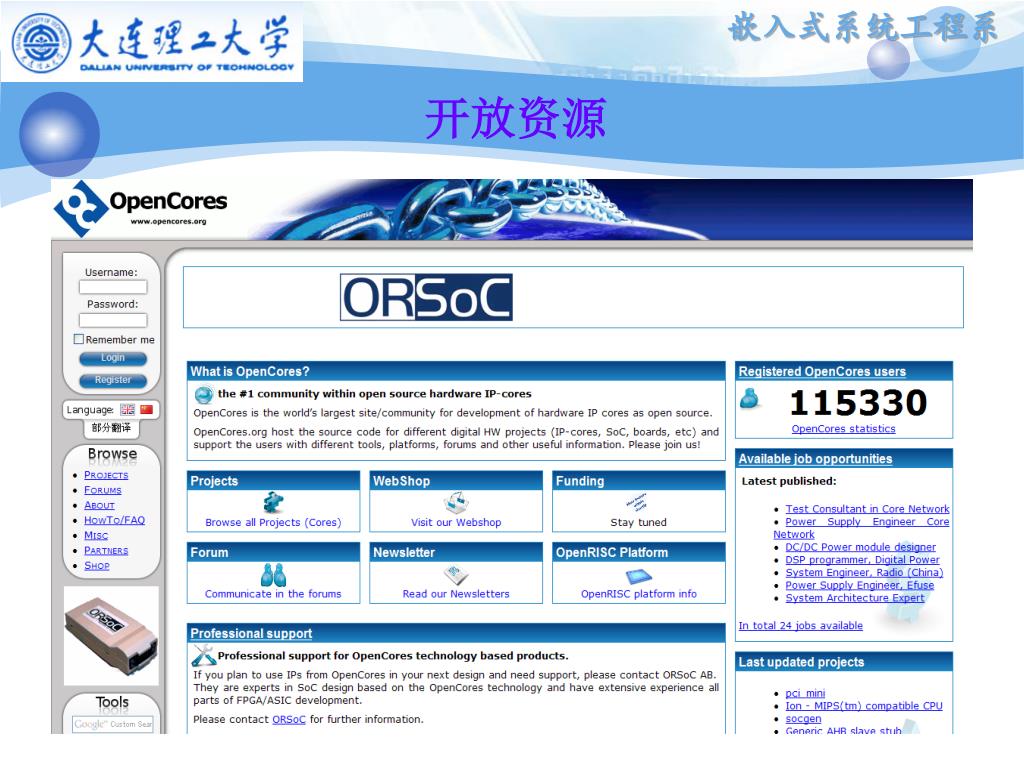Viewport: 1024px width, 768px height.
Task: Click the Funding panel icon
Action: tap(637, 502)
